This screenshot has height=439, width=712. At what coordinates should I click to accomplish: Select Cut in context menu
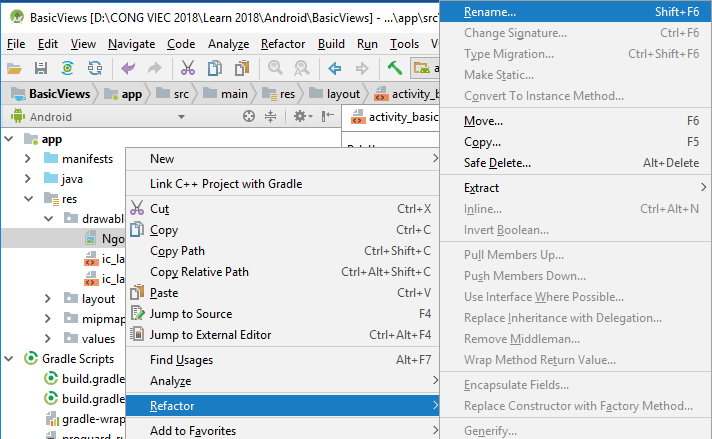click(x=282, y=209)
